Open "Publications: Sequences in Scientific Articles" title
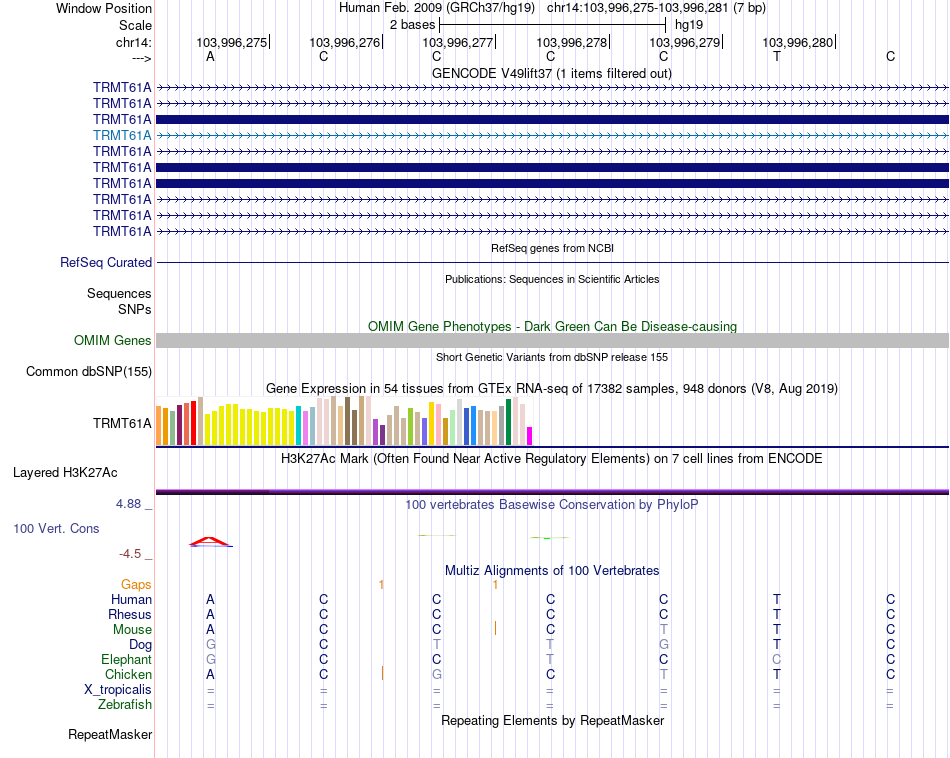This screenshot has width=950, height=758. coord(552,279)
